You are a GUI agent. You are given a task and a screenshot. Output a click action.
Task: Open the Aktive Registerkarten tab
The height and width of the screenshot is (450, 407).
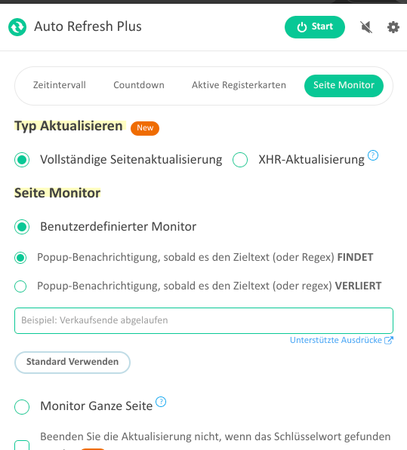(239, 85)
